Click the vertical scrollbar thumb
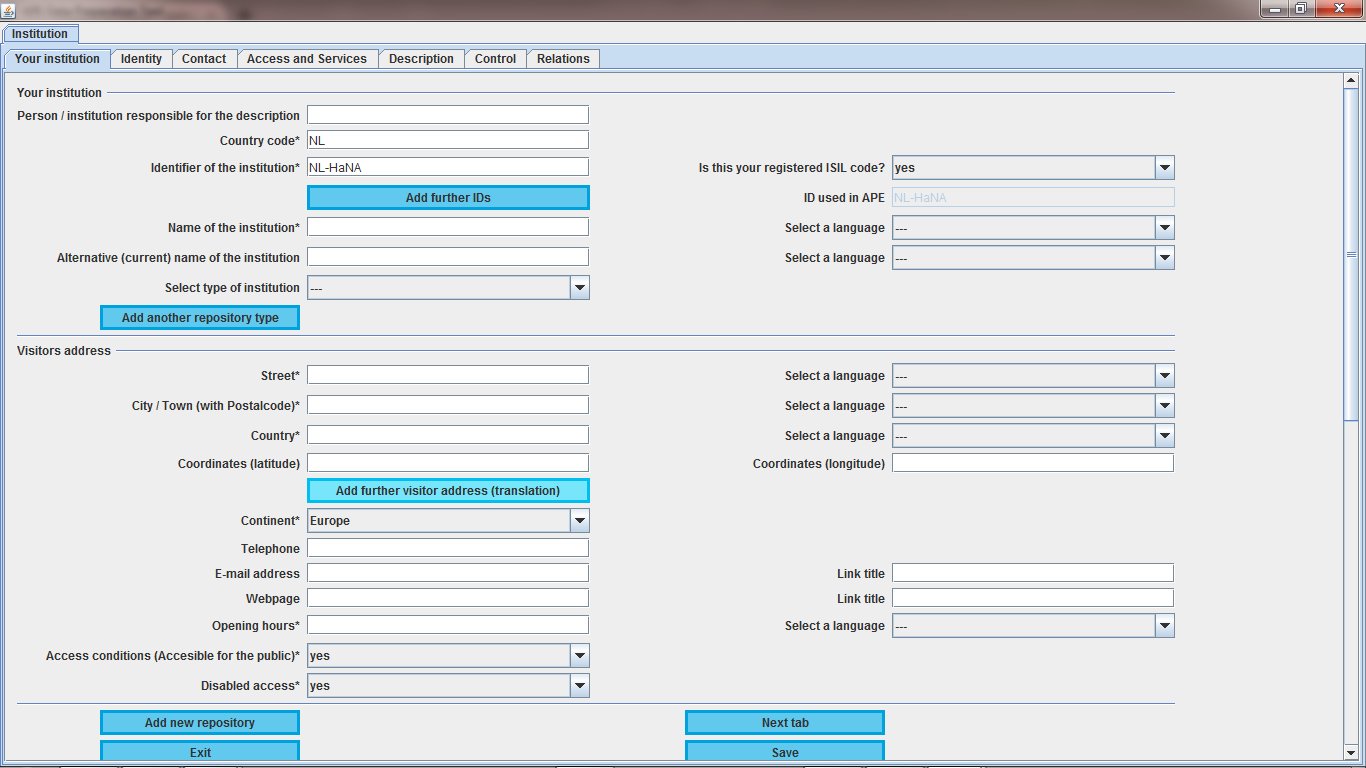This screenshot has height=768, width=1366. coord(1351,255)
